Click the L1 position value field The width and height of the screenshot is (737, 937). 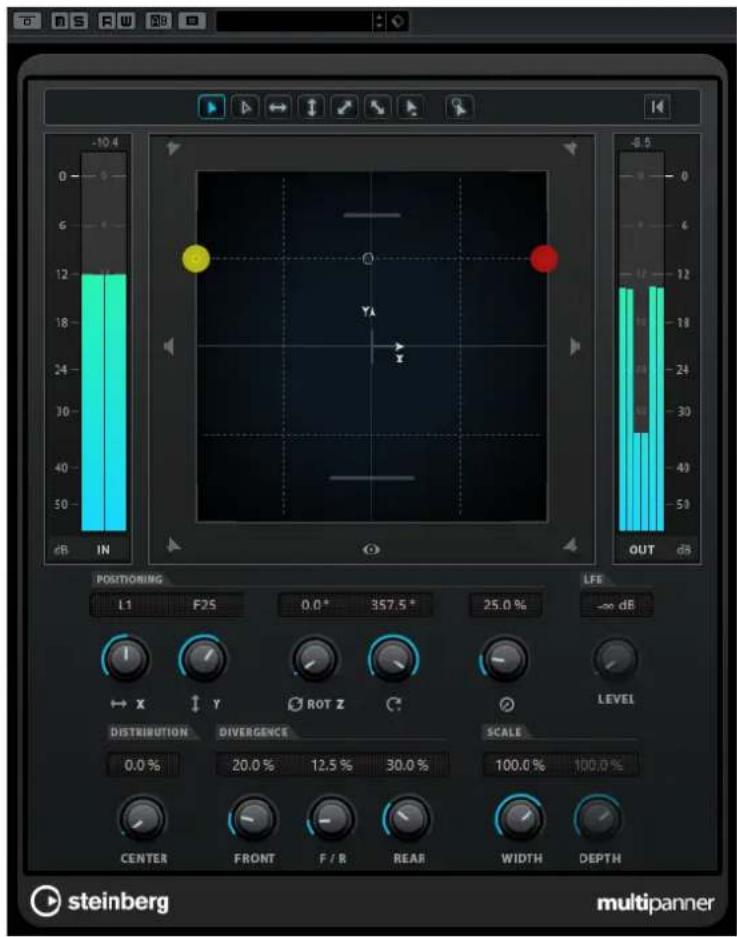click(x=126, y=605)
